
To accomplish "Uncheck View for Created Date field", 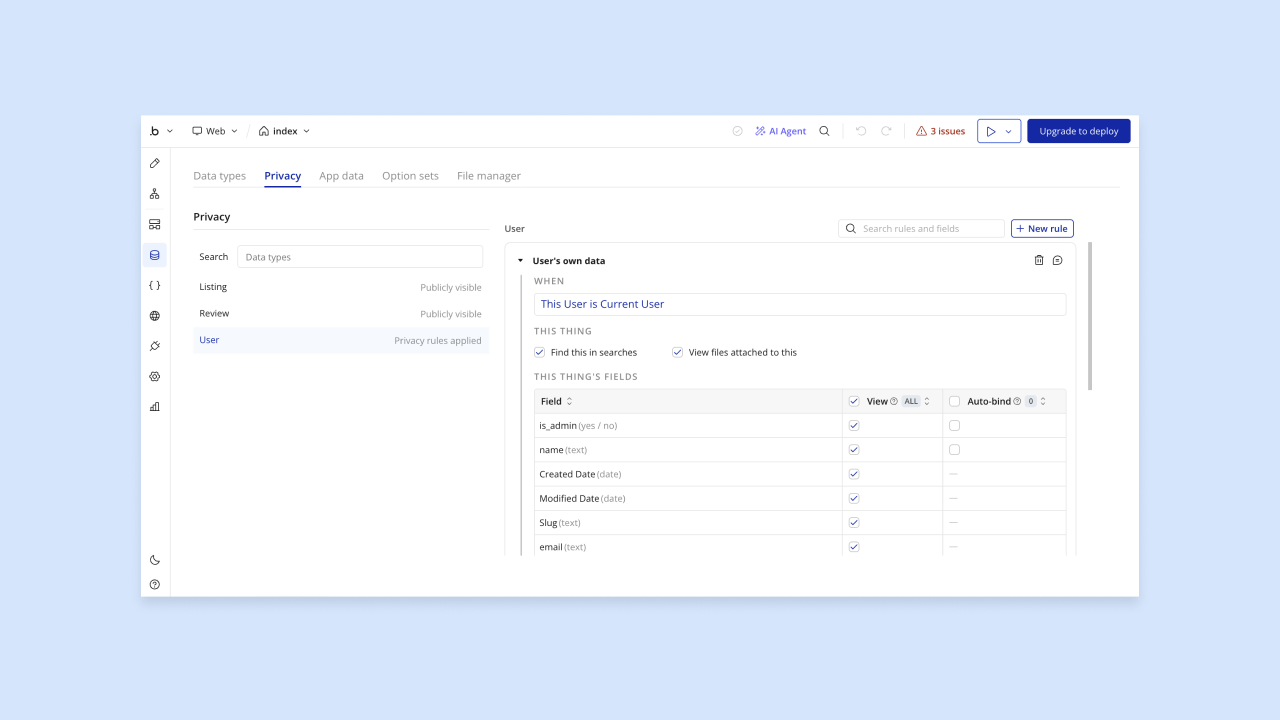I will click(x=854, y=474).
